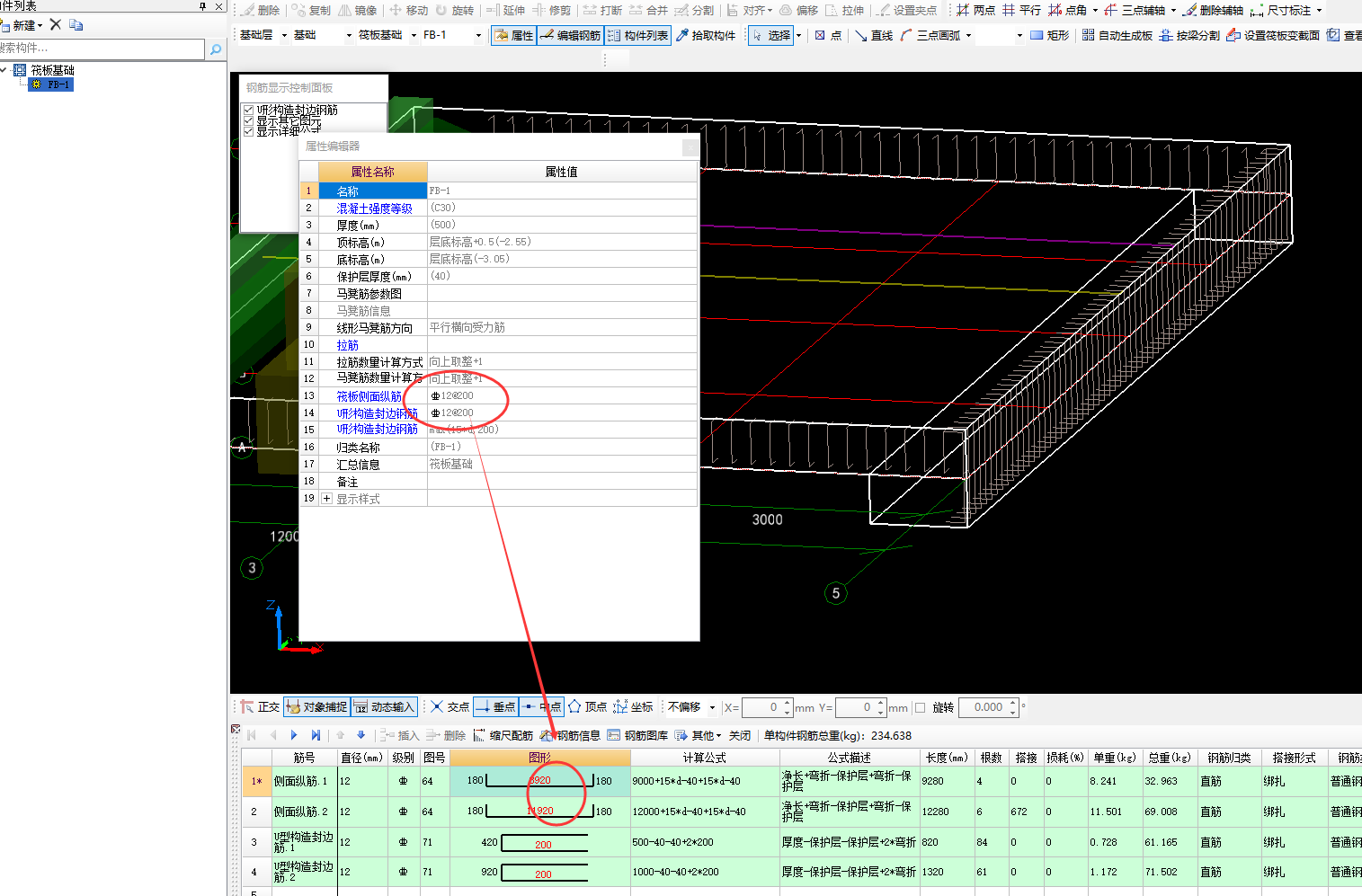Open the 尺寸标注 dimension dropdown
Image resolution: width=1362 pixels, height=896 pixels.
pyautogui.click(x=1319, y=10)
